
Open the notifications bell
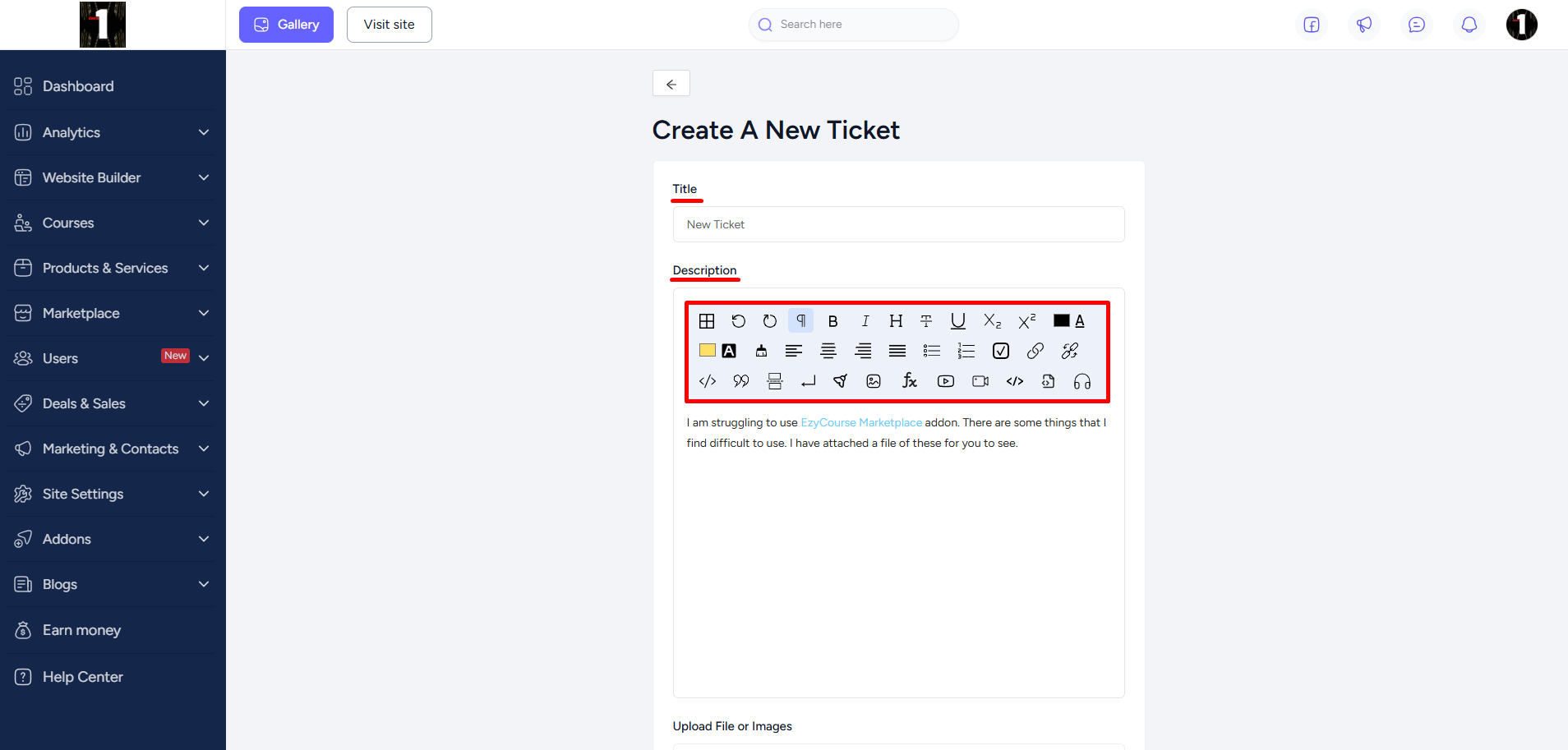[x=1469, y=25]
